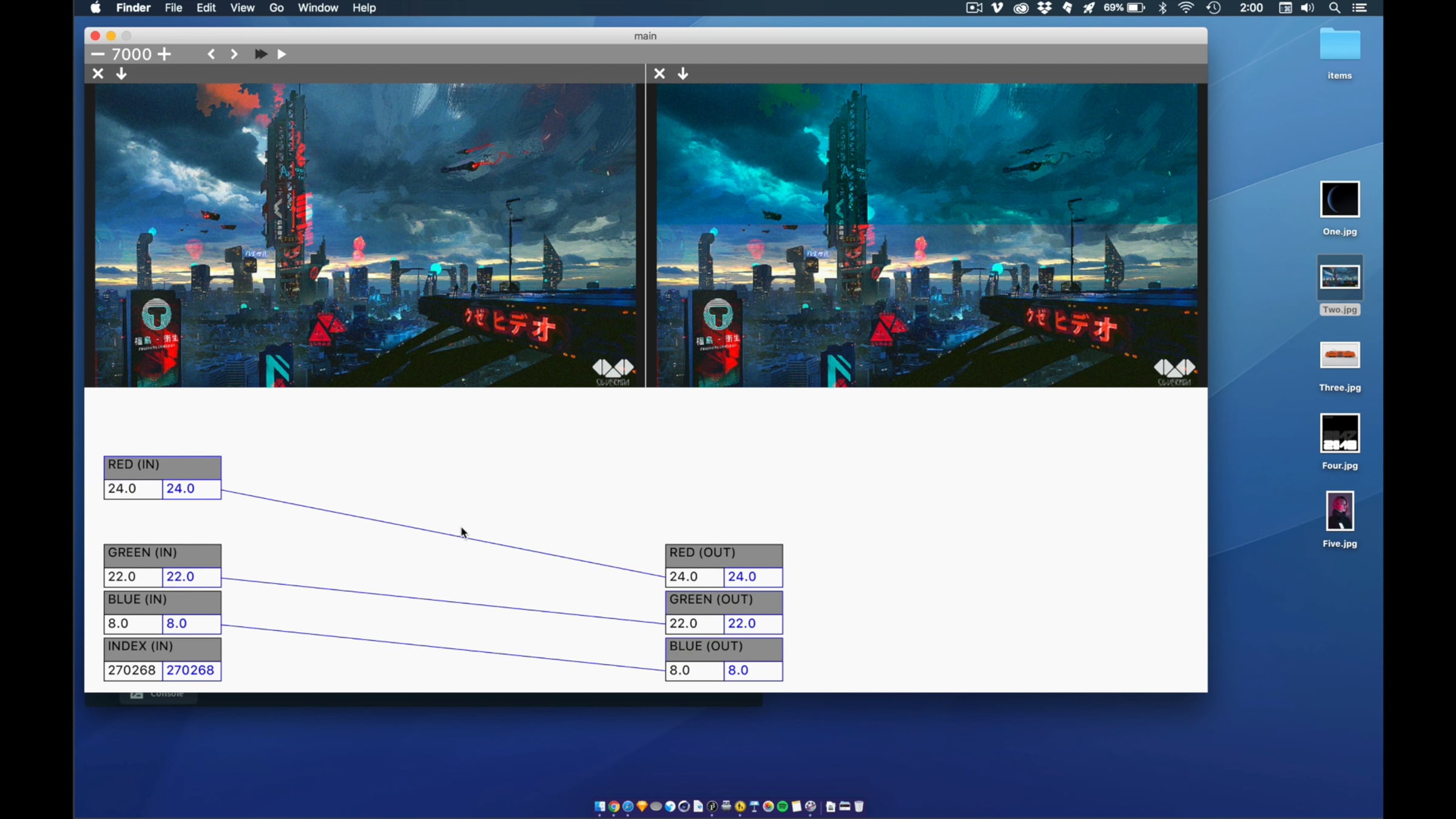Click the left input image preview
Image resolution: width=1456 pixels, height=819 pixels.
pyautogui.click(x=366, y=235)
